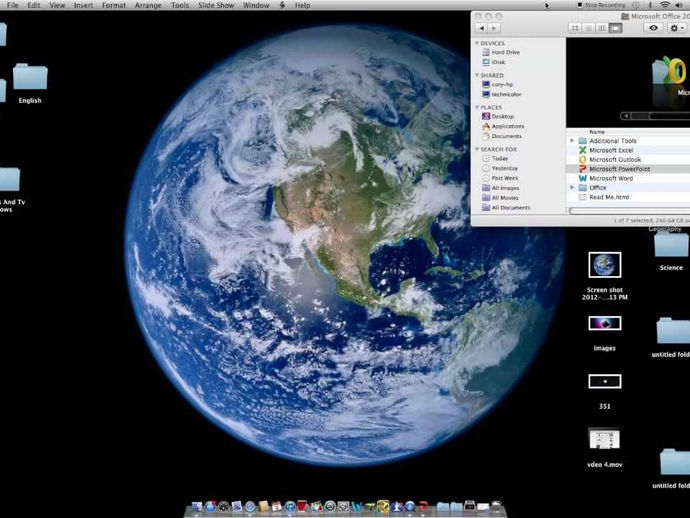Expand Additional Tools folder triangle
690x518 pixels.
[x=572, y=140]
